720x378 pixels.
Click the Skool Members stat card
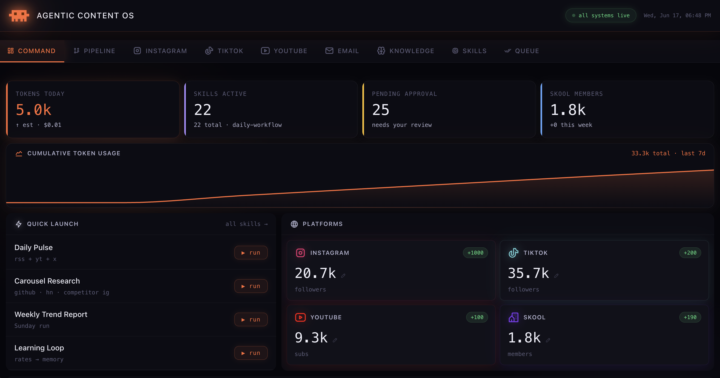tap(627, 109)
